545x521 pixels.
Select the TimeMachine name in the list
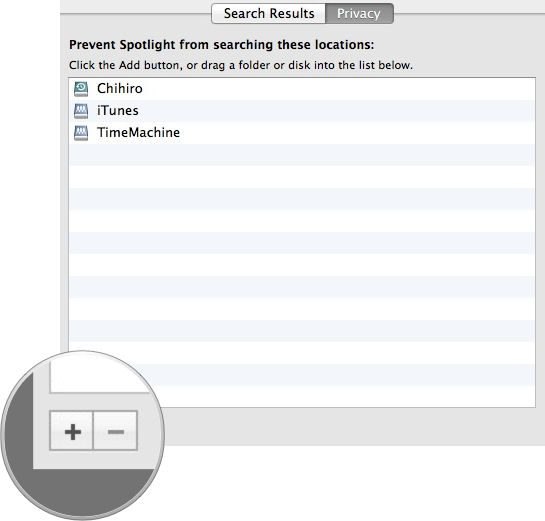click(x=138, y=133)
